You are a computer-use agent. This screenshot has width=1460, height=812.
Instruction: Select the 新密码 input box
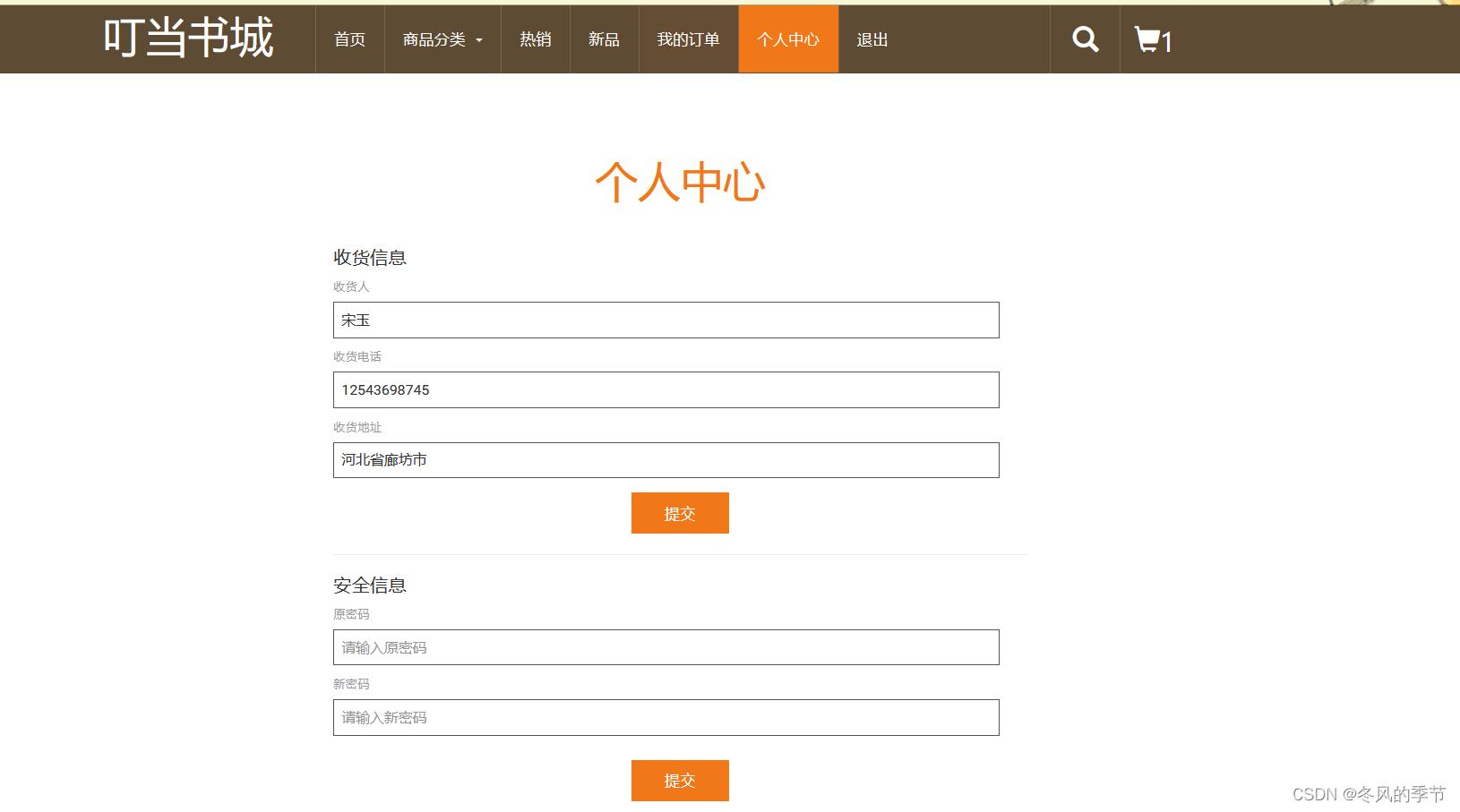pos(666,717)
